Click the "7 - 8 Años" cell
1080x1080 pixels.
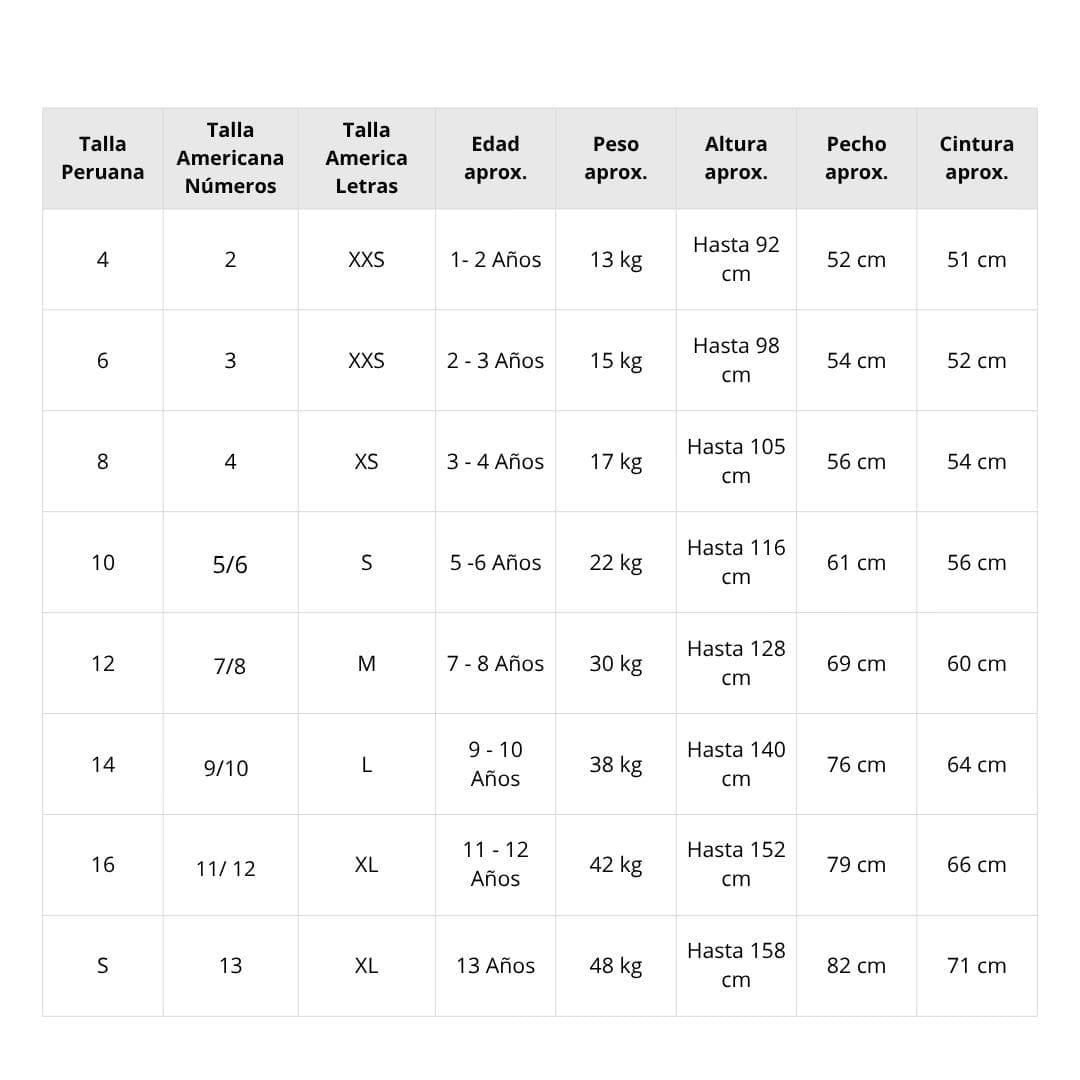[495, 664]
